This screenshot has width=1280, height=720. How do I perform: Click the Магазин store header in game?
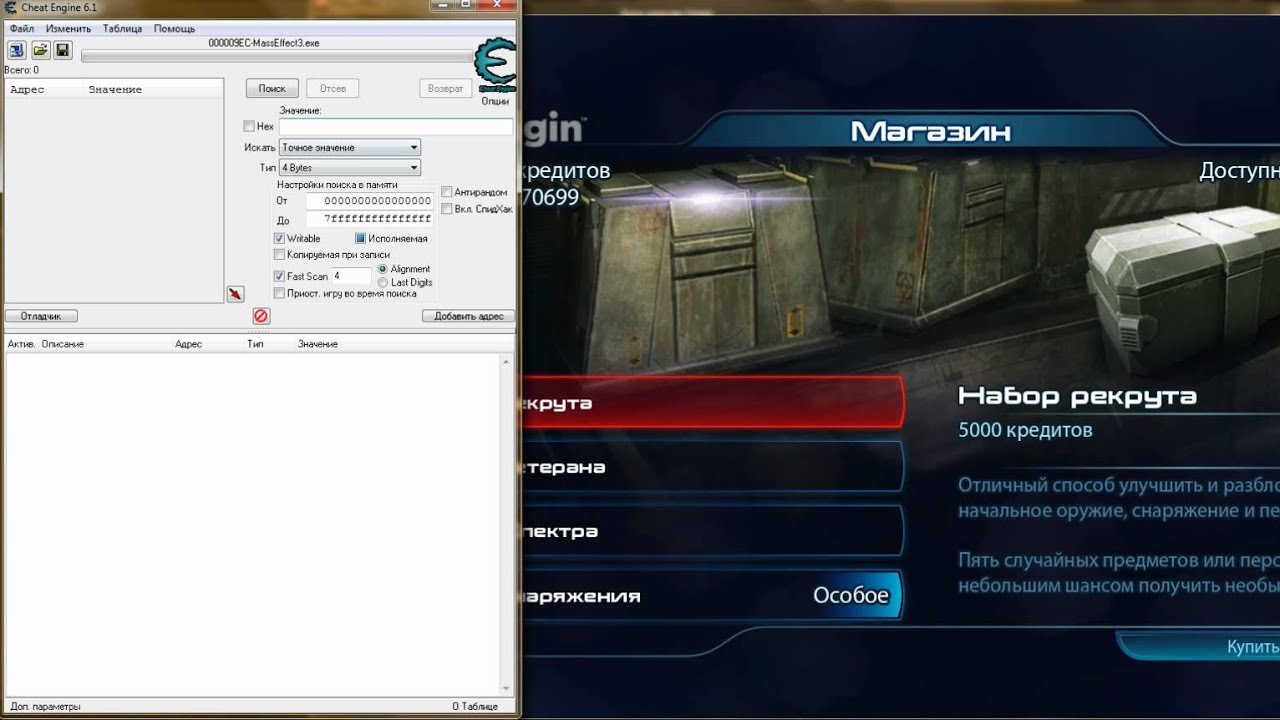pyautogui.click(x=931, y=131)
